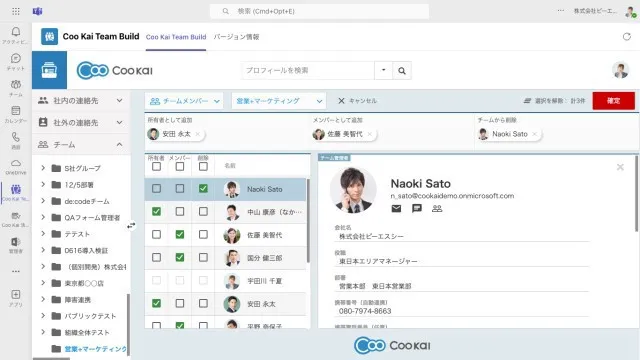Show more apps ellipsis in sidebar

[x=16, y=271]
